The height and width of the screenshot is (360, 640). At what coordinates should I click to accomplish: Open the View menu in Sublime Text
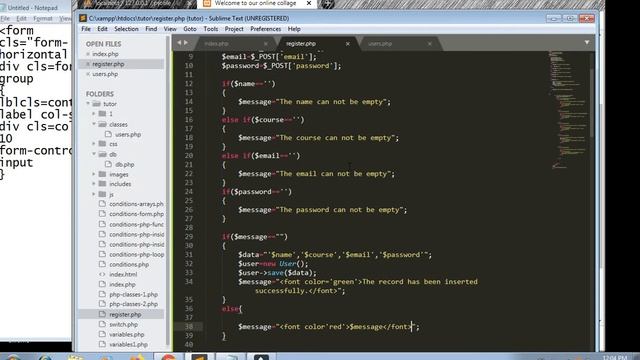click(170, 29)
